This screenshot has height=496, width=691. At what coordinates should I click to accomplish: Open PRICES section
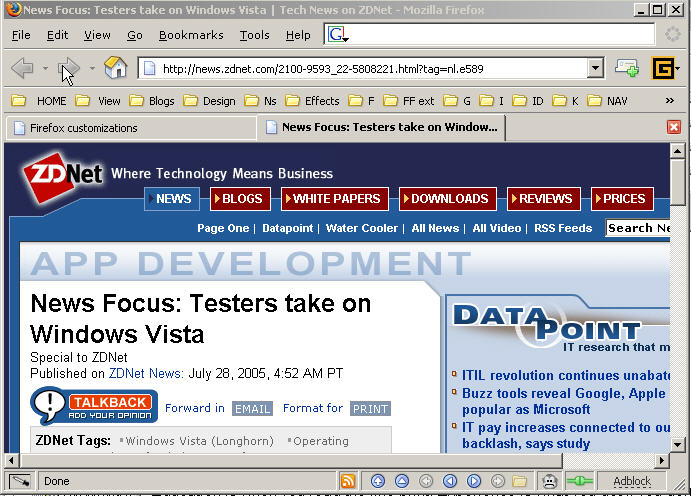coord(622,199)
